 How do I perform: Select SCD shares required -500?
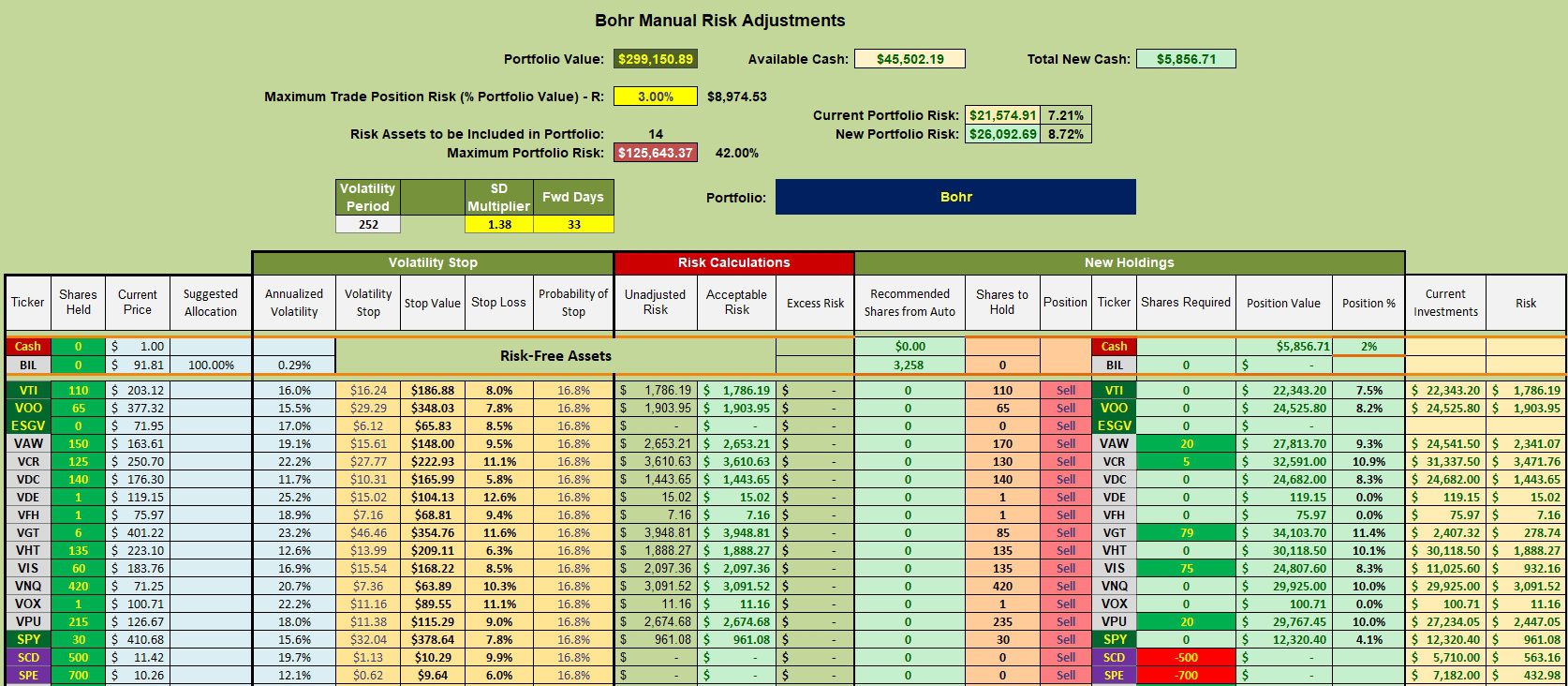[1186, 658]
